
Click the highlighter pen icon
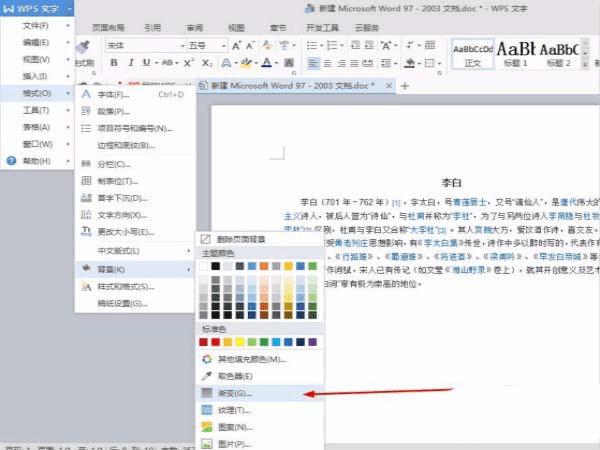click(x=246, y=63)
